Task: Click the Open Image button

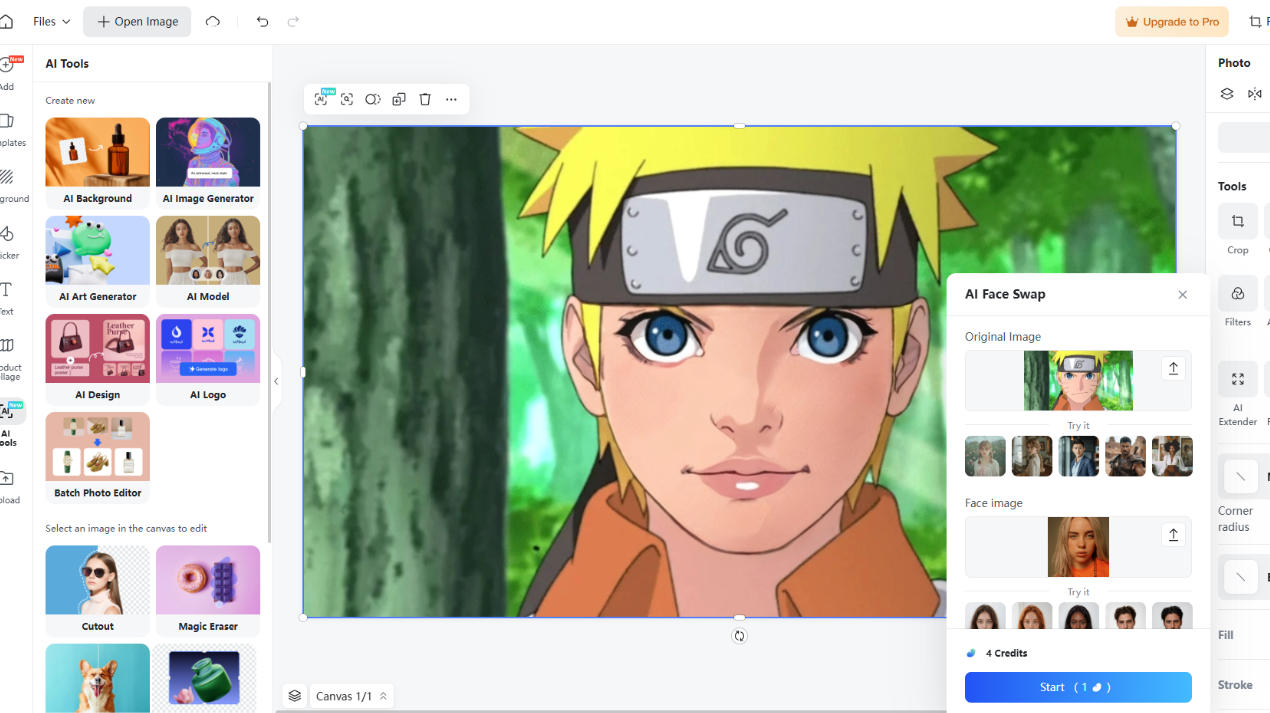Action: click(x=137, y=21)
